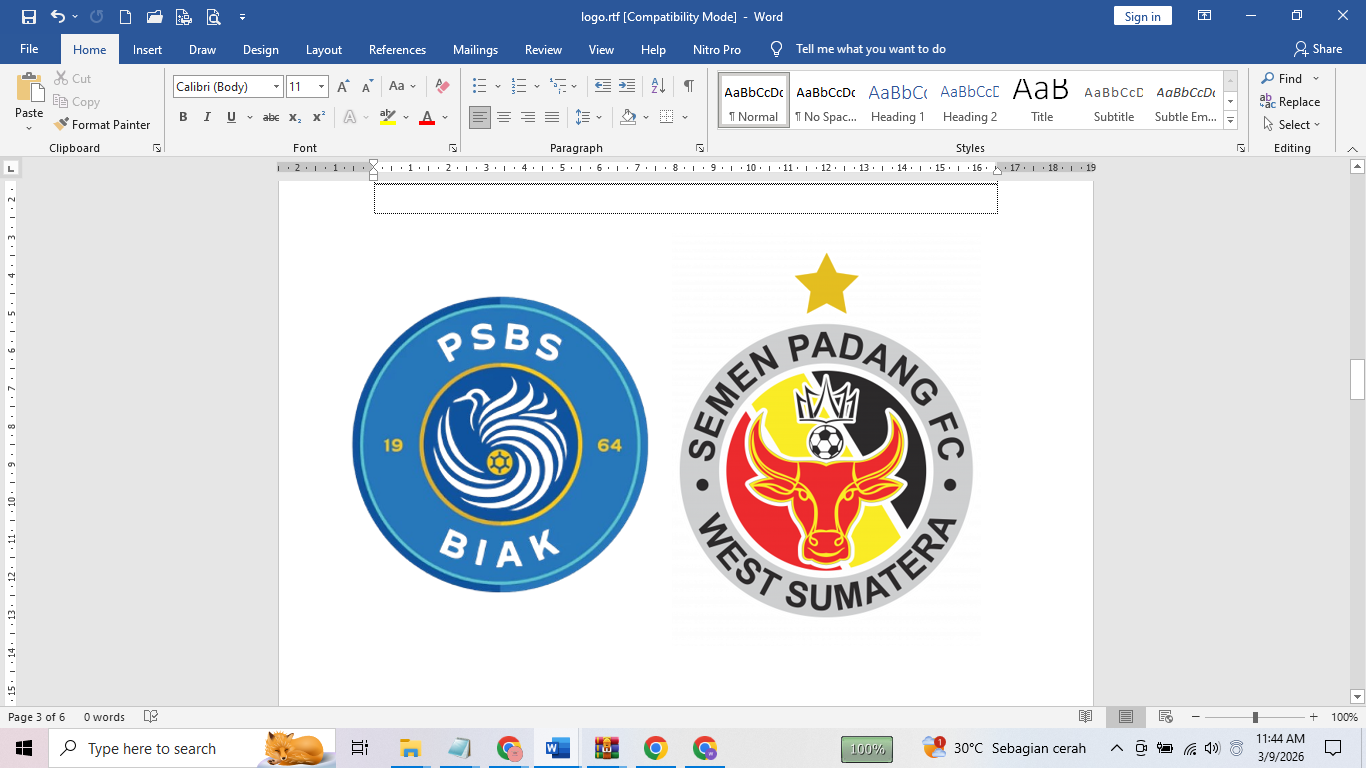Click the Center alignment icon
Screen dimensions: 1366x768
tap(504, 117)
